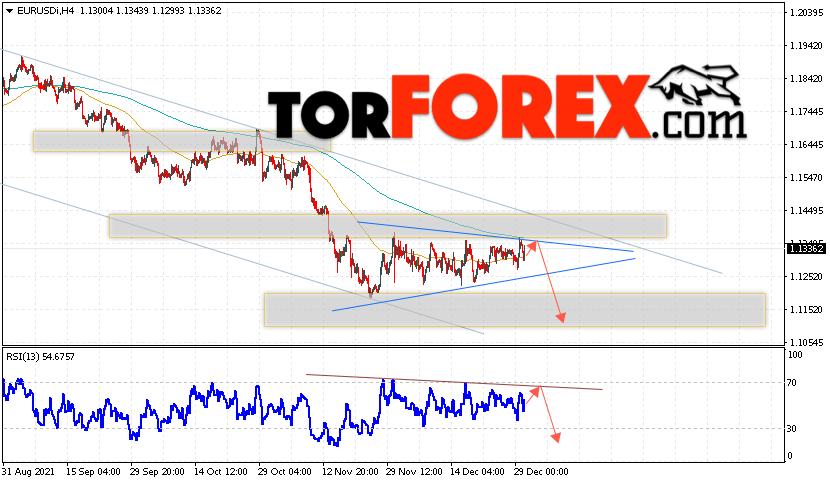Select the 14 Oct 12:00 date label
This screenshot has width=830, height=483.
click(x=221, y=471)
